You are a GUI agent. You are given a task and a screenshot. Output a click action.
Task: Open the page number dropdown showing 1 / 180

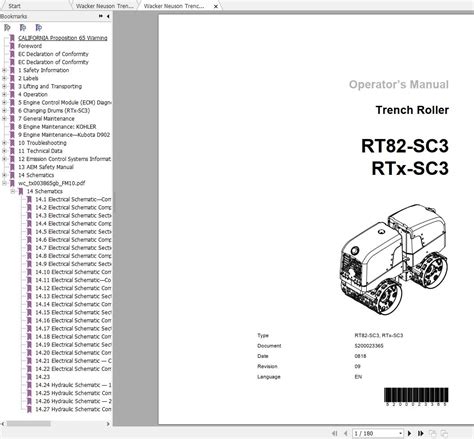[401, 433]
